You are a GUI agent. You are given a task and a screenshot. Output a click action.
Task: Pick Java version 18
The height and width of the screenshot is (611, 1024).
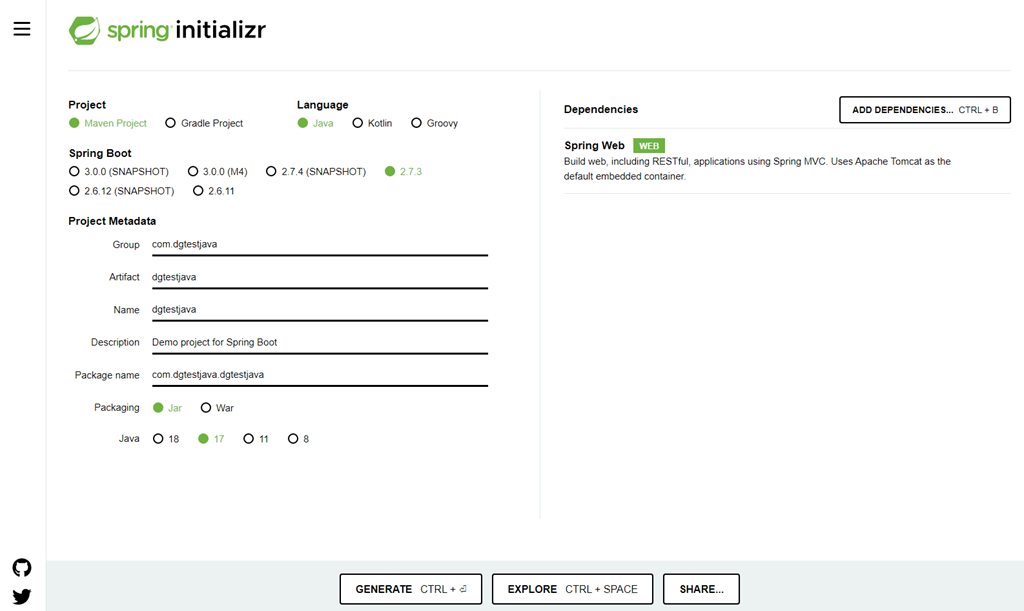(166, 439)
